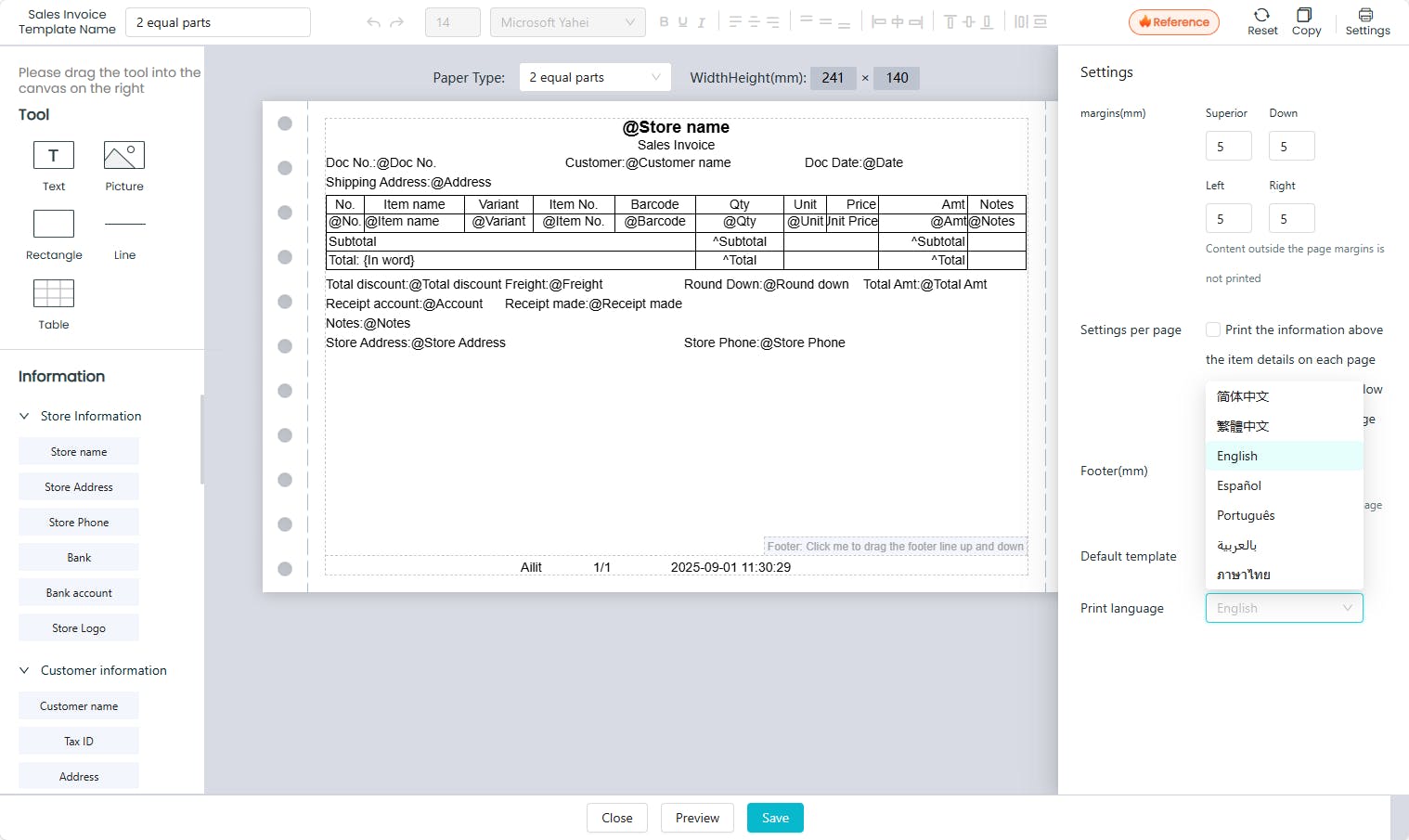Click the Preview button
This screenshot has height=840, width=1409.
point(697,818)
